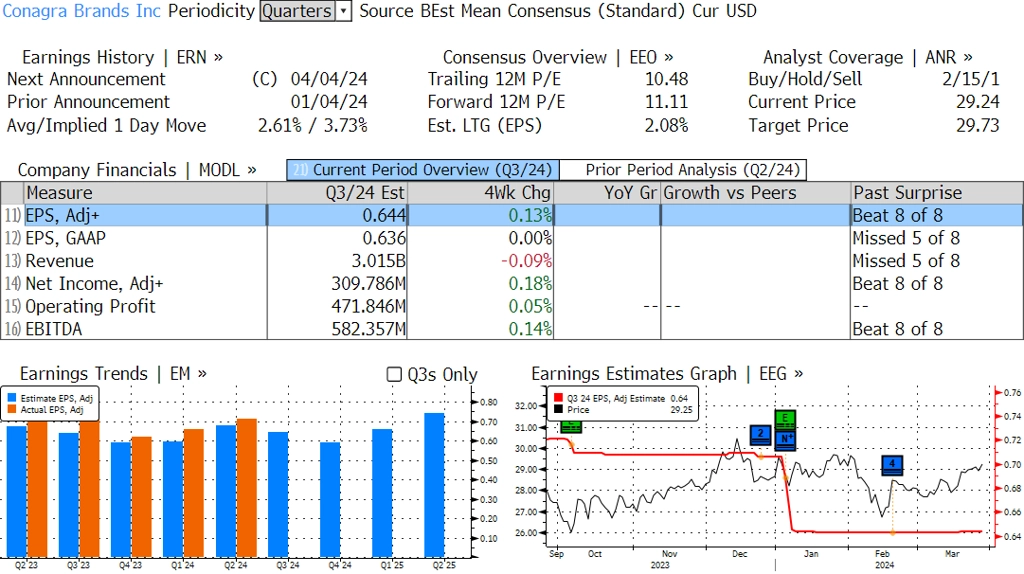
Task: Click the blue Estimate EPS, Adj legend swatch
Action: [x=12, y=398]
